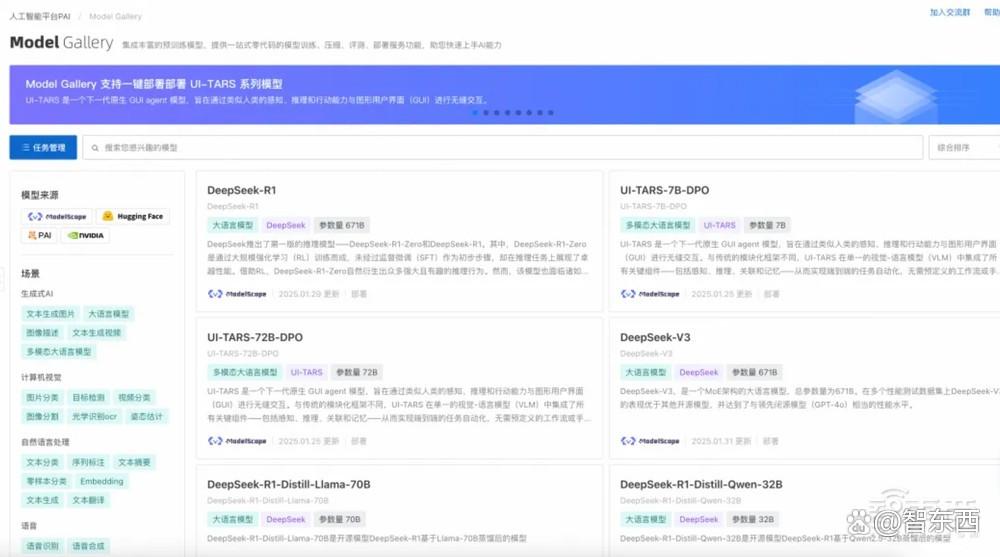Screen dimensions: 1000x557
Task: Filter by 视频分类 vision tag
Action: click(134, 397)
